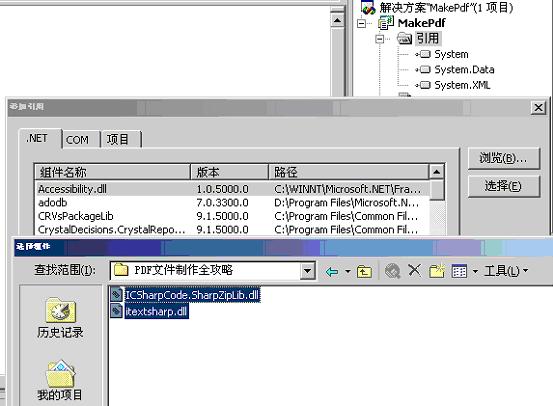The height and width of the screenshot is (406, 553).
Task: Click the Back arrow in file dialog
Action: (332, 271)
